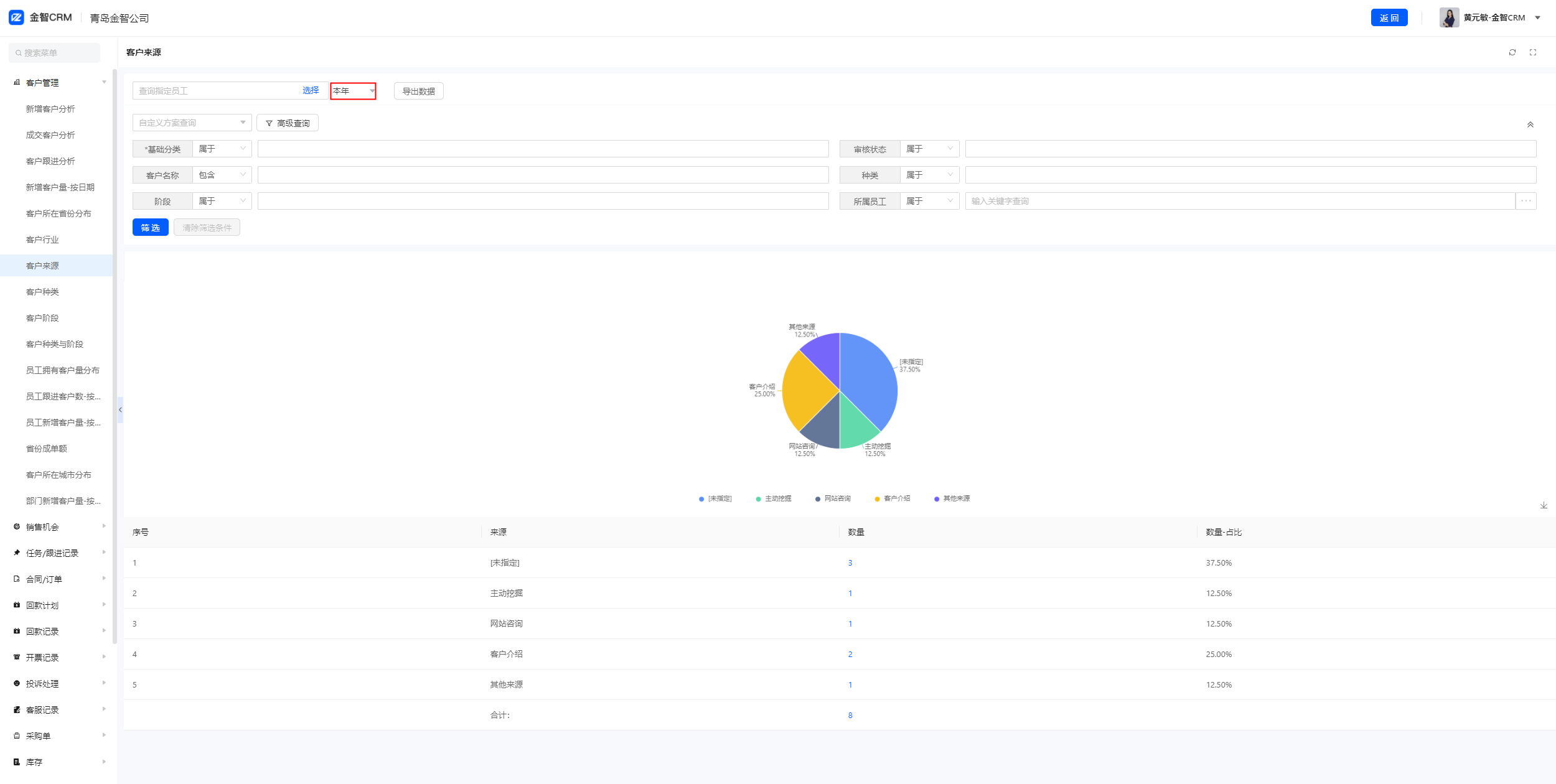Click the 客户名称 filter input field

[543, 175]
